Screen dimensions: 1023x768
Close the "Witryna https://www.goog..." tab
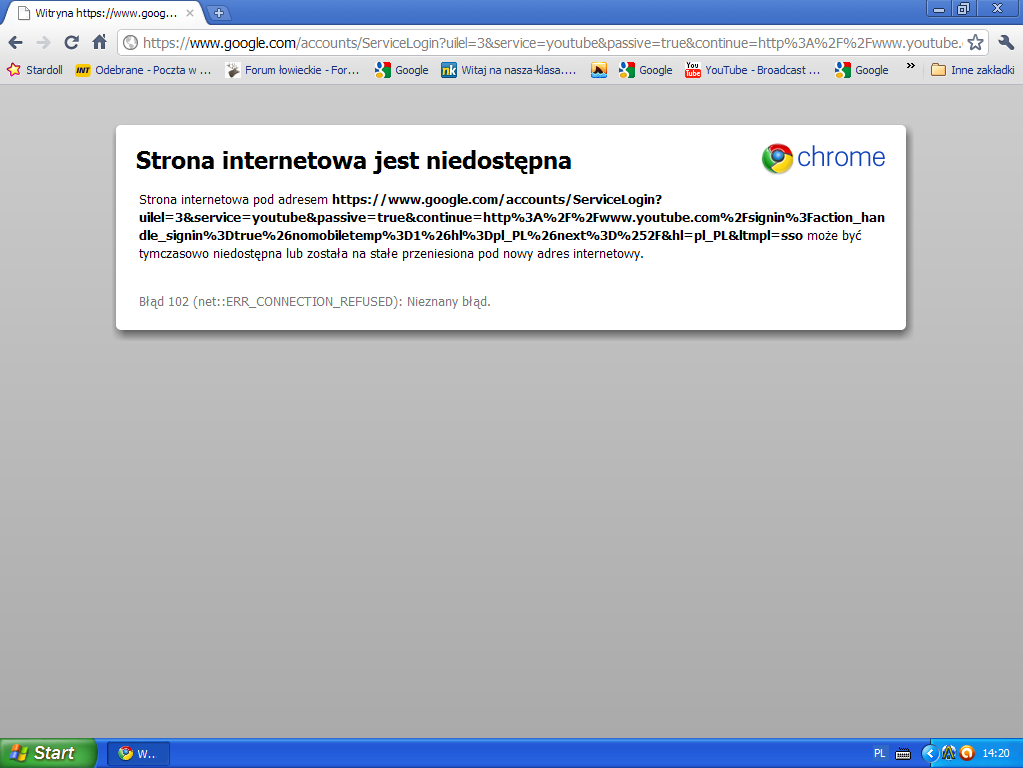coord(190,13)
